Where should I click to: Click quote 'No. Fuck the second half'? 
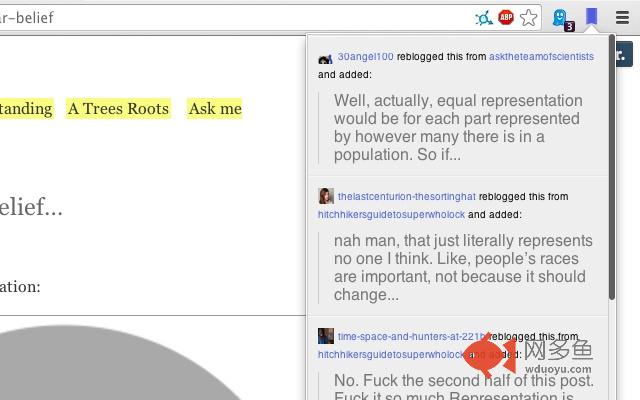464,380
